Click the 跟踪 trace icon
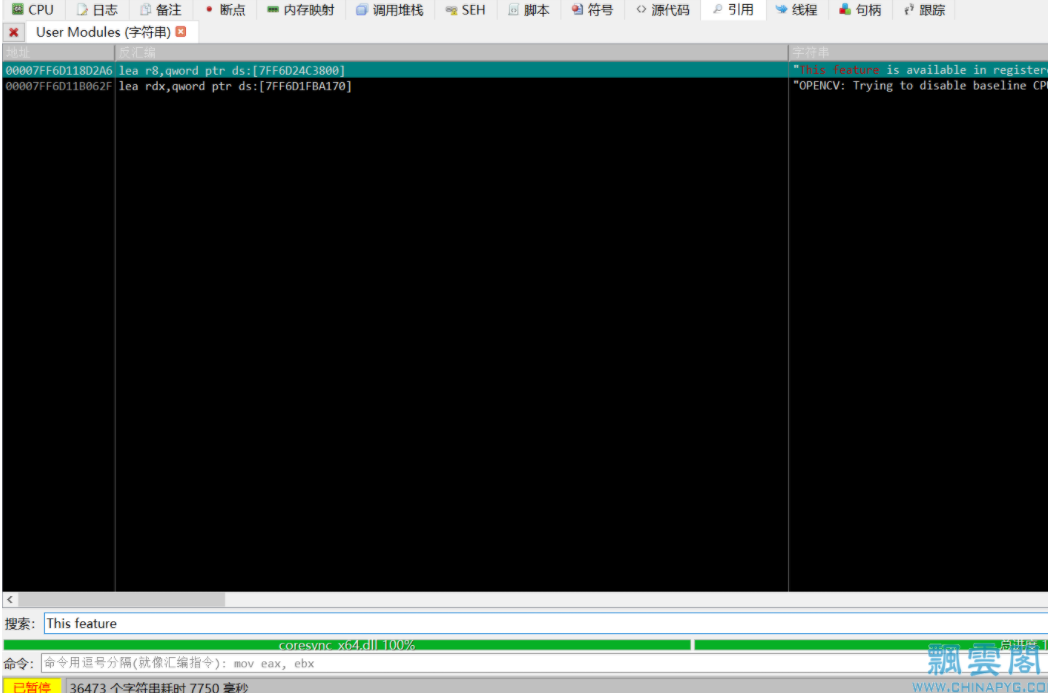This screenshot has height=693, width=1048. pos(909,9)
